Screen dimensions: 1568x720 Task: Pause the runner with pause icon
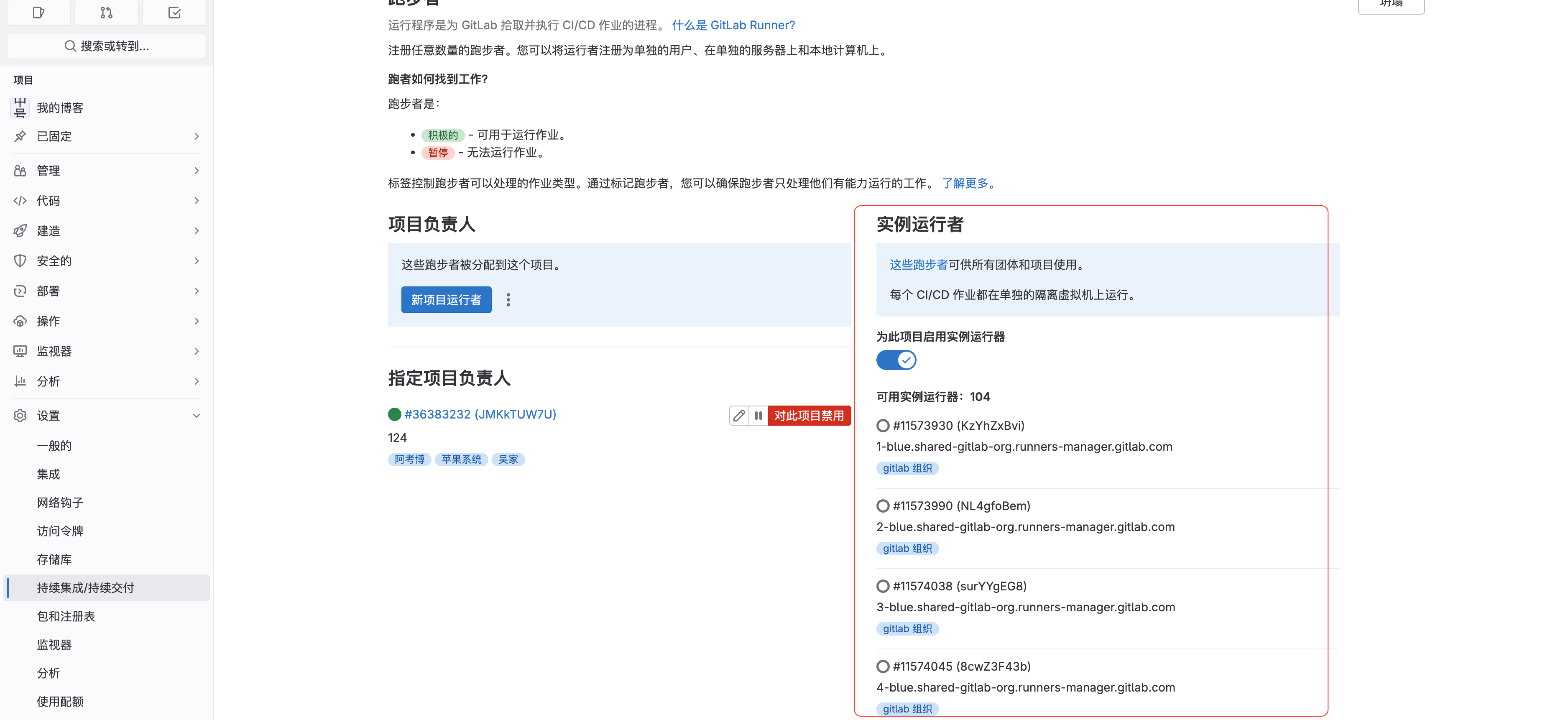pos(758,416)
